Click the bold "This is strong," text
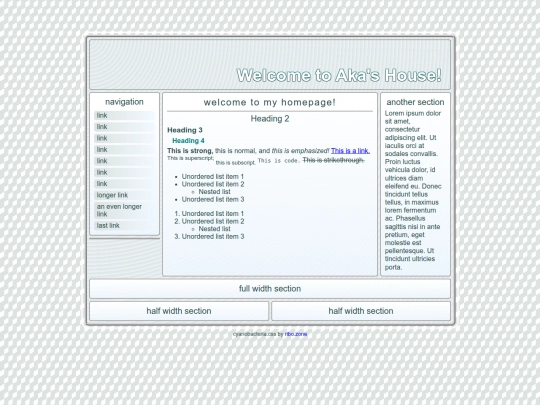The image size is (540, 405). point(190,151)
